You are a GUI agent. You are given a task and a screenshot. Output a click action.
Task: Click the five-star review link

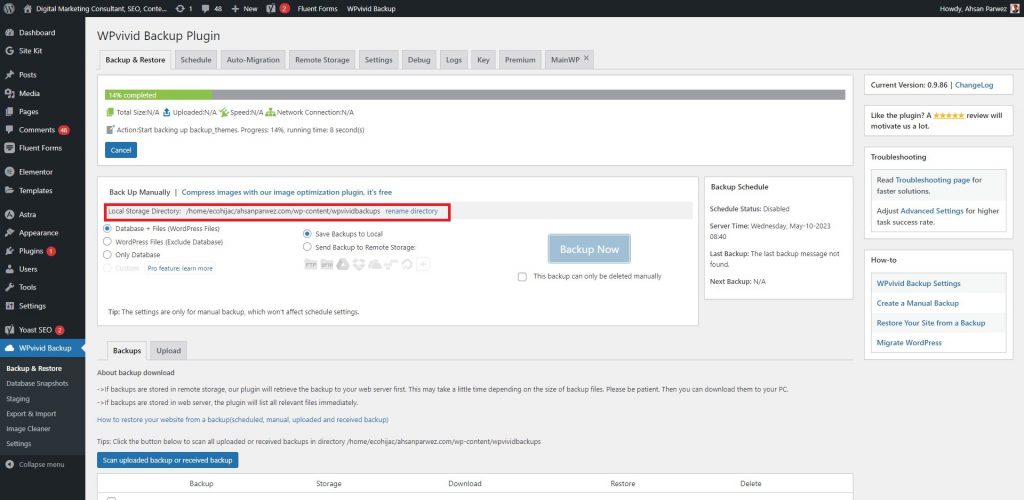[948, 116]
